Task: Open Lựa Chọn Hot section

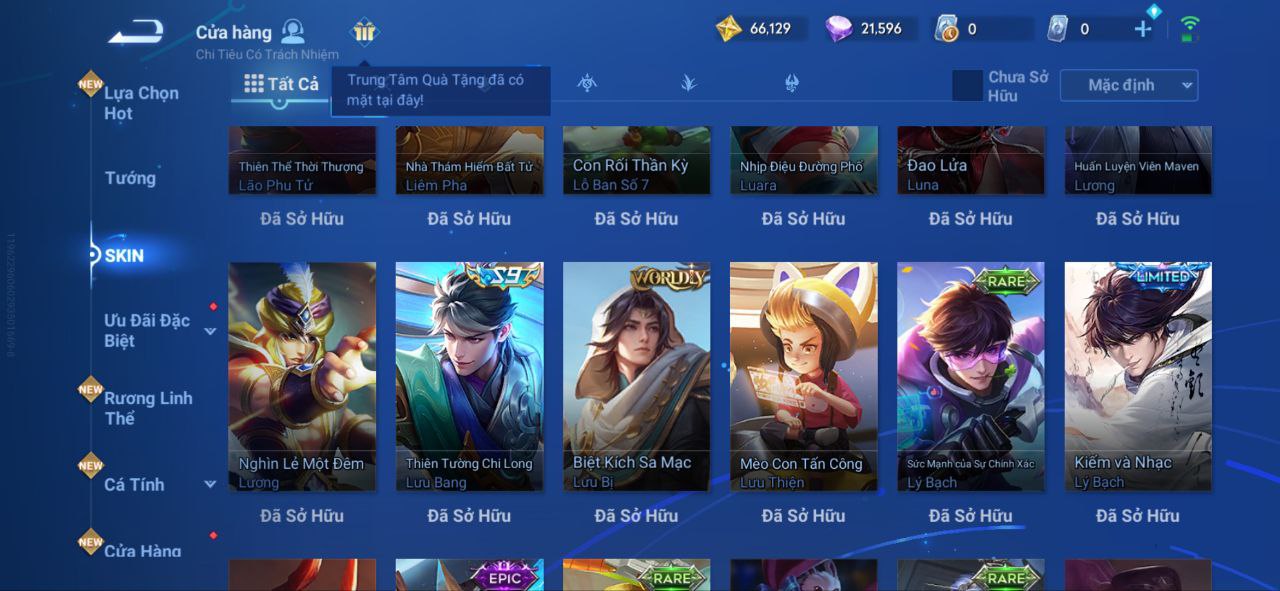Action: tap(141, 103)
